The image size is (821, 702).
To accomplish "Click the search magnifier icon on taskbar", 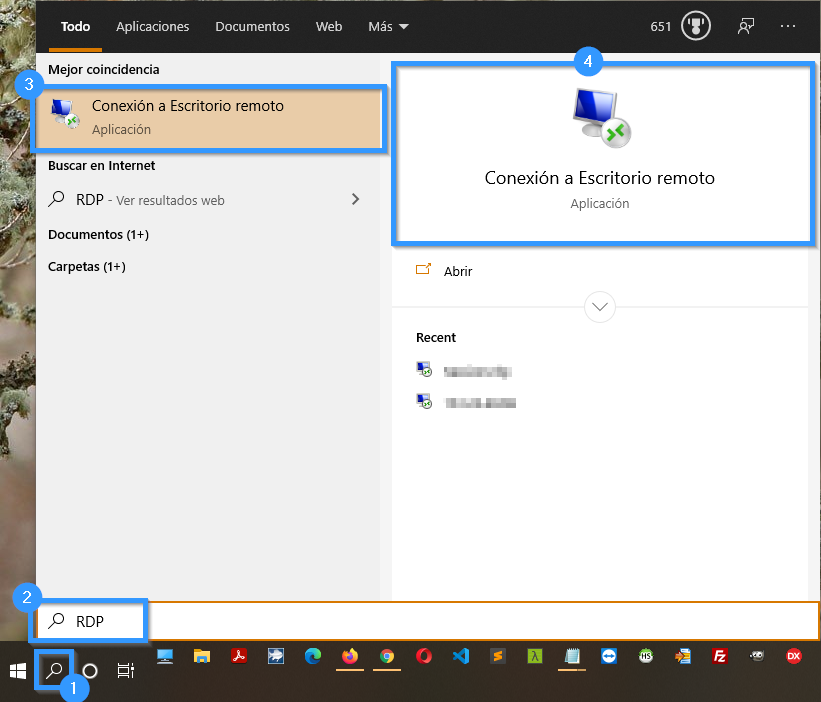I will coord(52,670).
